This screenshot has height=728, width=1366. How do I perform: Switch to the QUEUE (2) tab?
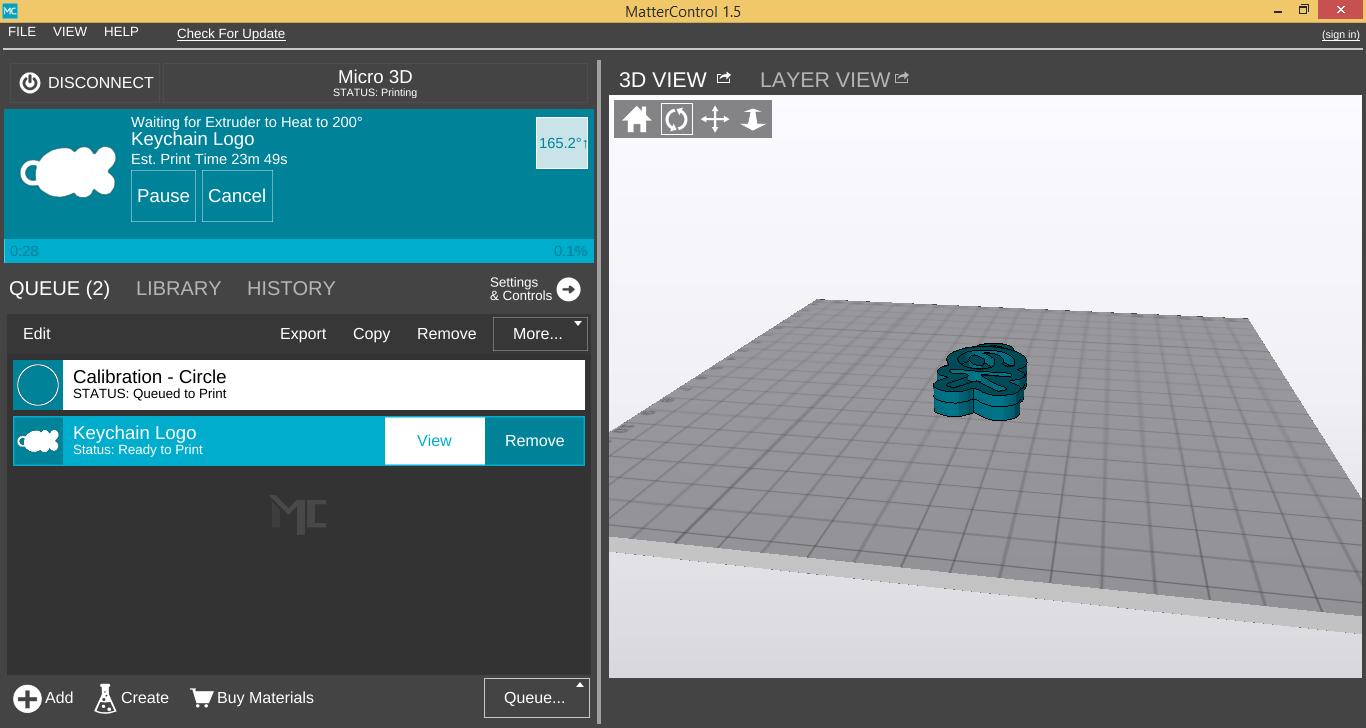(60, 288)
